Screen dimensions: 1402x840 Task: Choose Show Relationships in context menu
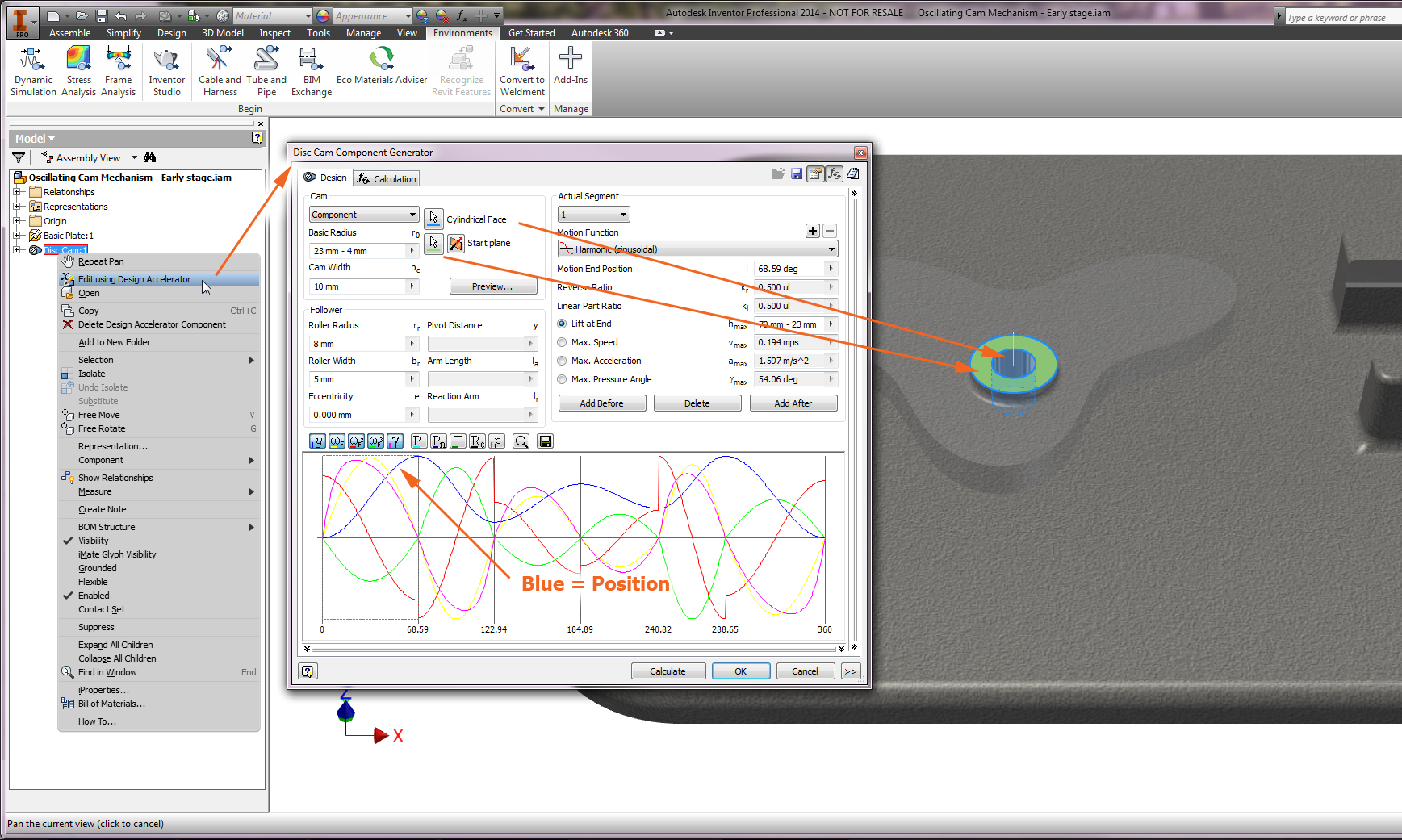[x=159, y=478]
